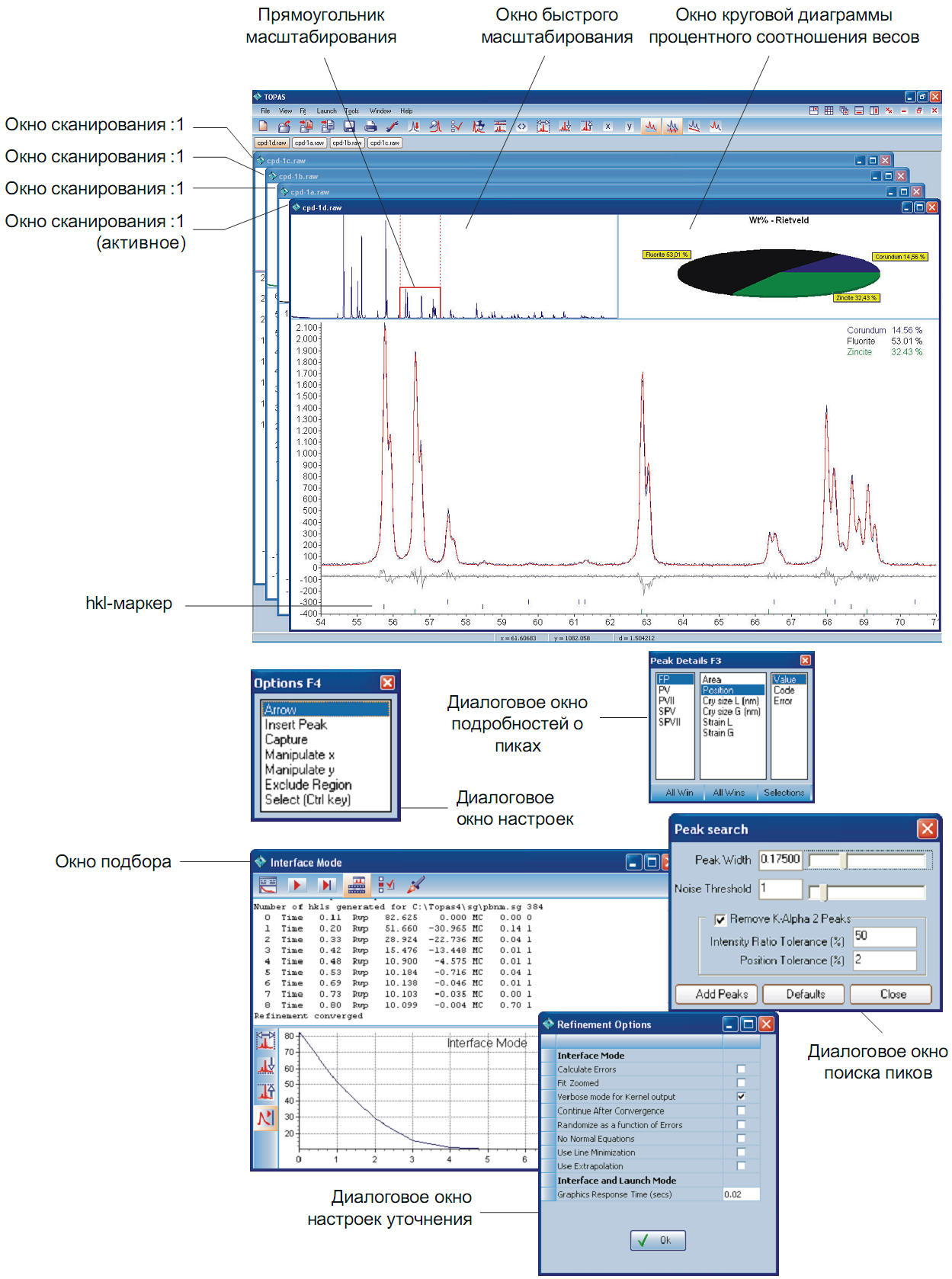Select PV in Peak Details type list

(665, 690)
